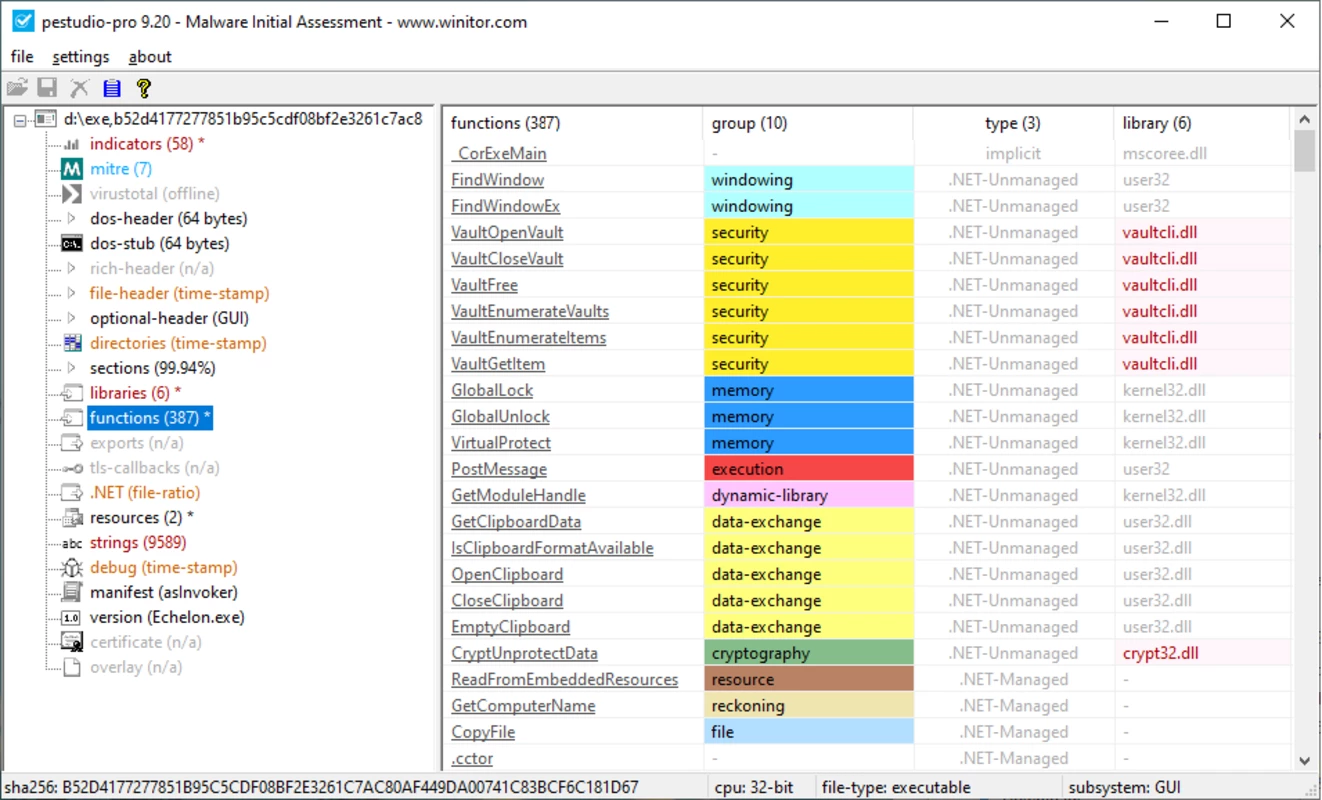Click the file-type: executable status entry
Viewport: 1322px width, 800px height.
[896, 788]
